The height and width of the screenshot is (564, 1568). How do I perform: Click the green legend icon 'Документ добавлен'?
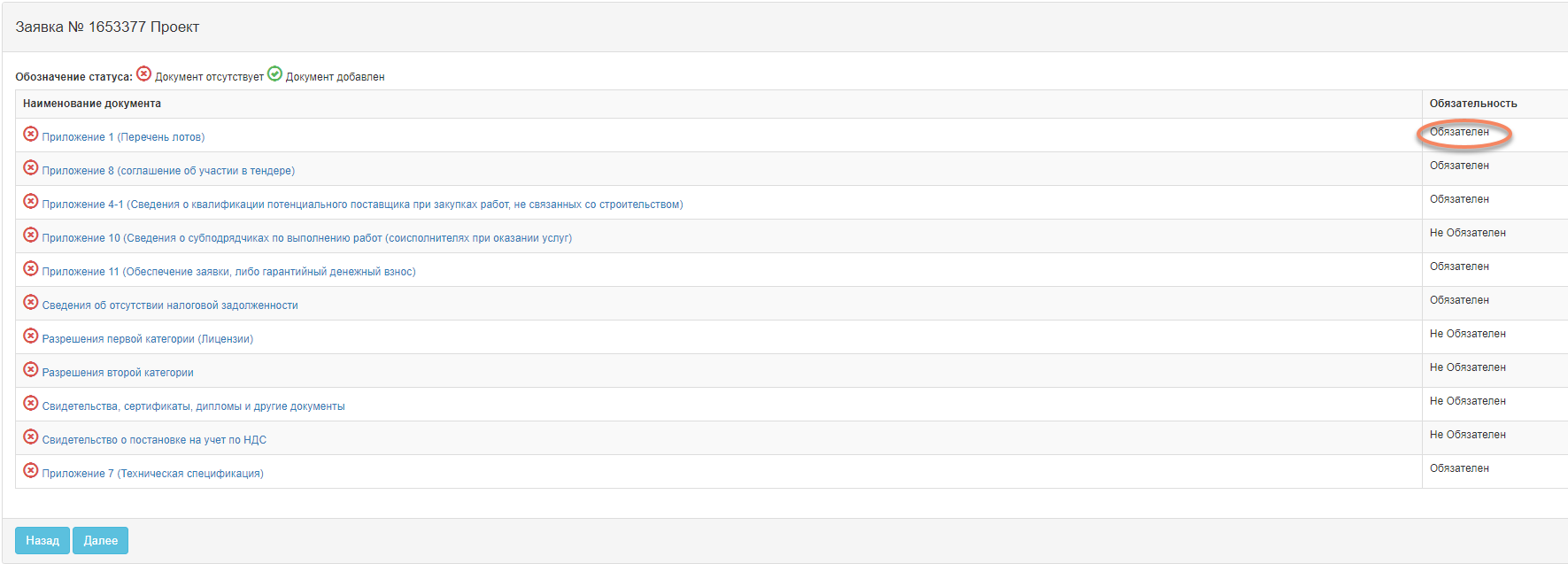tap(274, 73)
